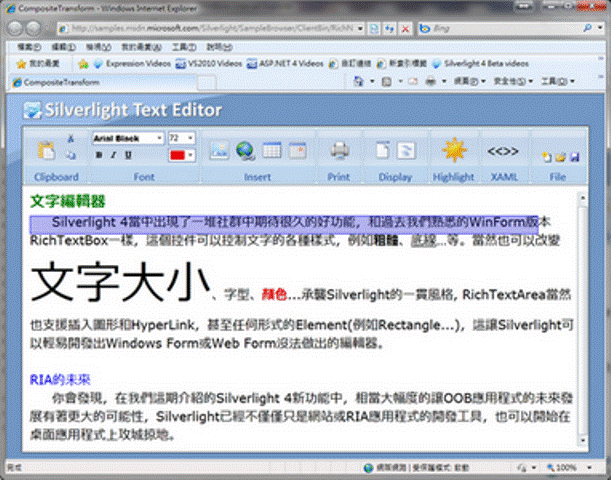This screenshot has height=480, width=611.
Task: Insert hyperlink with the globe icon
Action: pos(245,151)
